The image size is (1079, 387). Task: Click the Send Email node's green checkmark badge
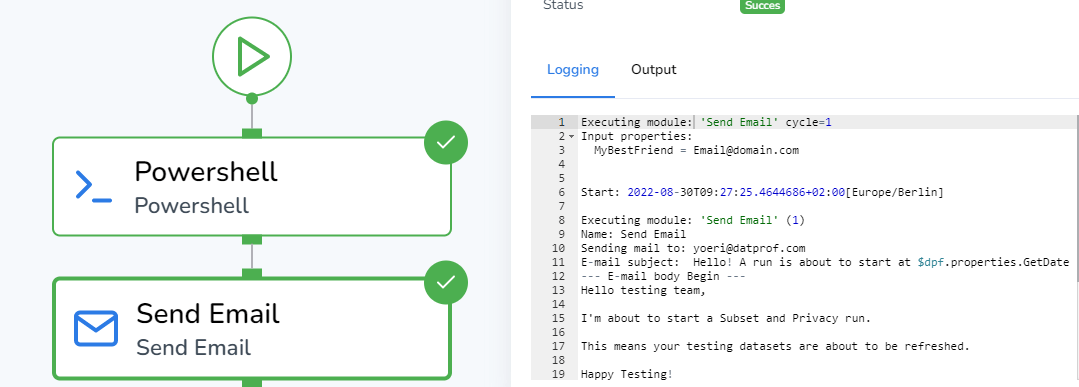pos(446,282)
